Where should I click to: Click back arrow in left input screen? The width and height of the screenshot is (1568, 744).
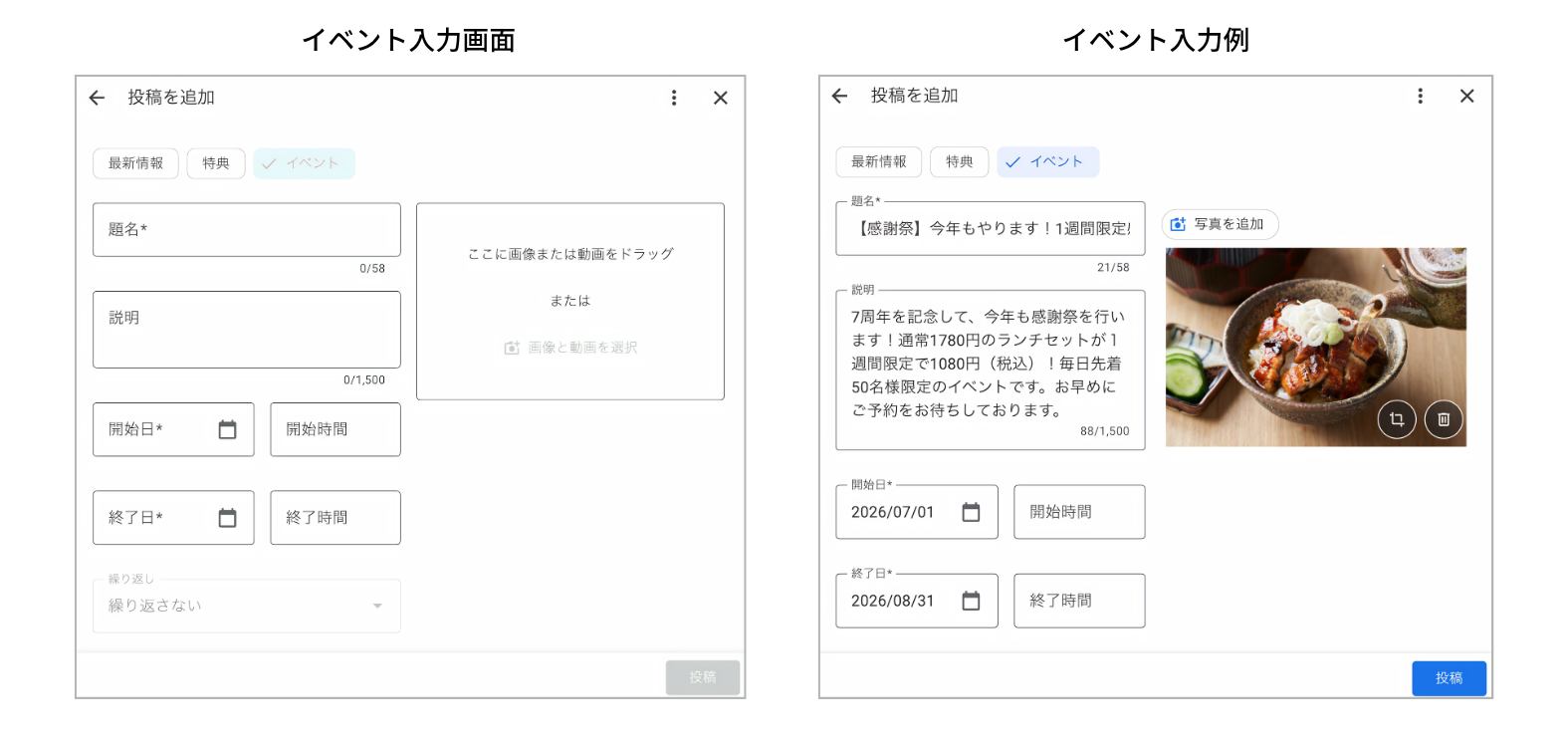coord(97,98)
